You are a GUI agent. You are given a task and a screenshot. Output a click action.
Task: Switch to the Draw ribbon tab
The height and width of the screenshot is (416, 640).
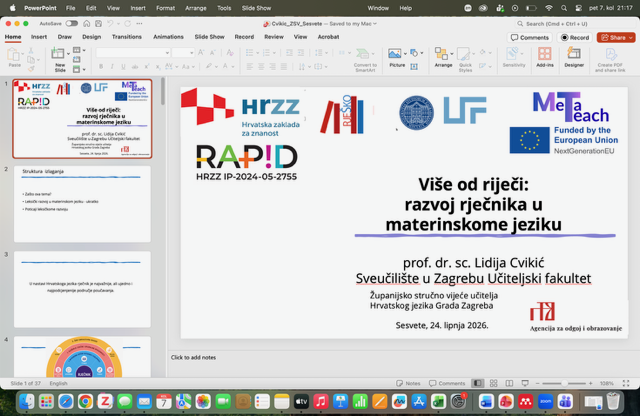pyautogui.click(x=64, y=37)
